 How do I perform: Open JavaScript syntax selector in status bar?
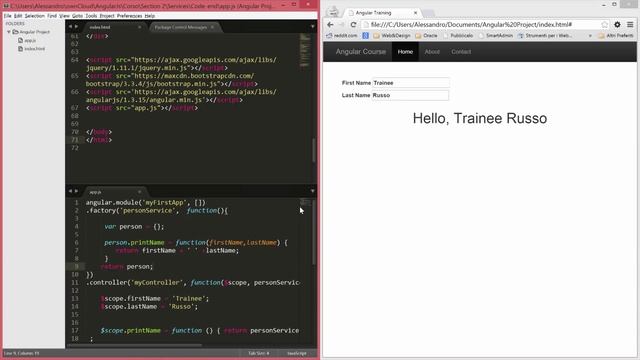297,353
